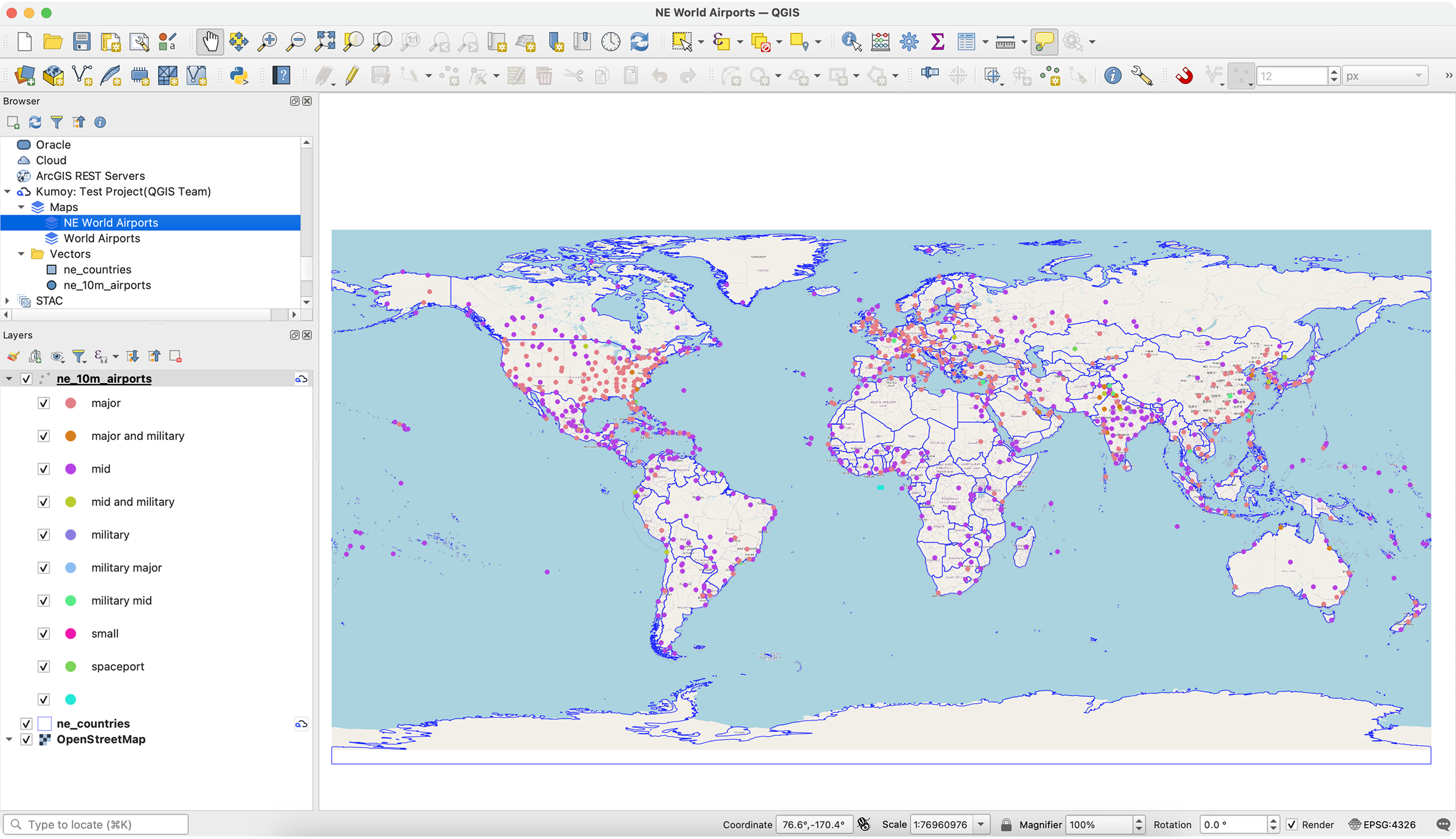Open the measure line tool
This screenshot has width=1456, height=839.
click(1007, 41)
